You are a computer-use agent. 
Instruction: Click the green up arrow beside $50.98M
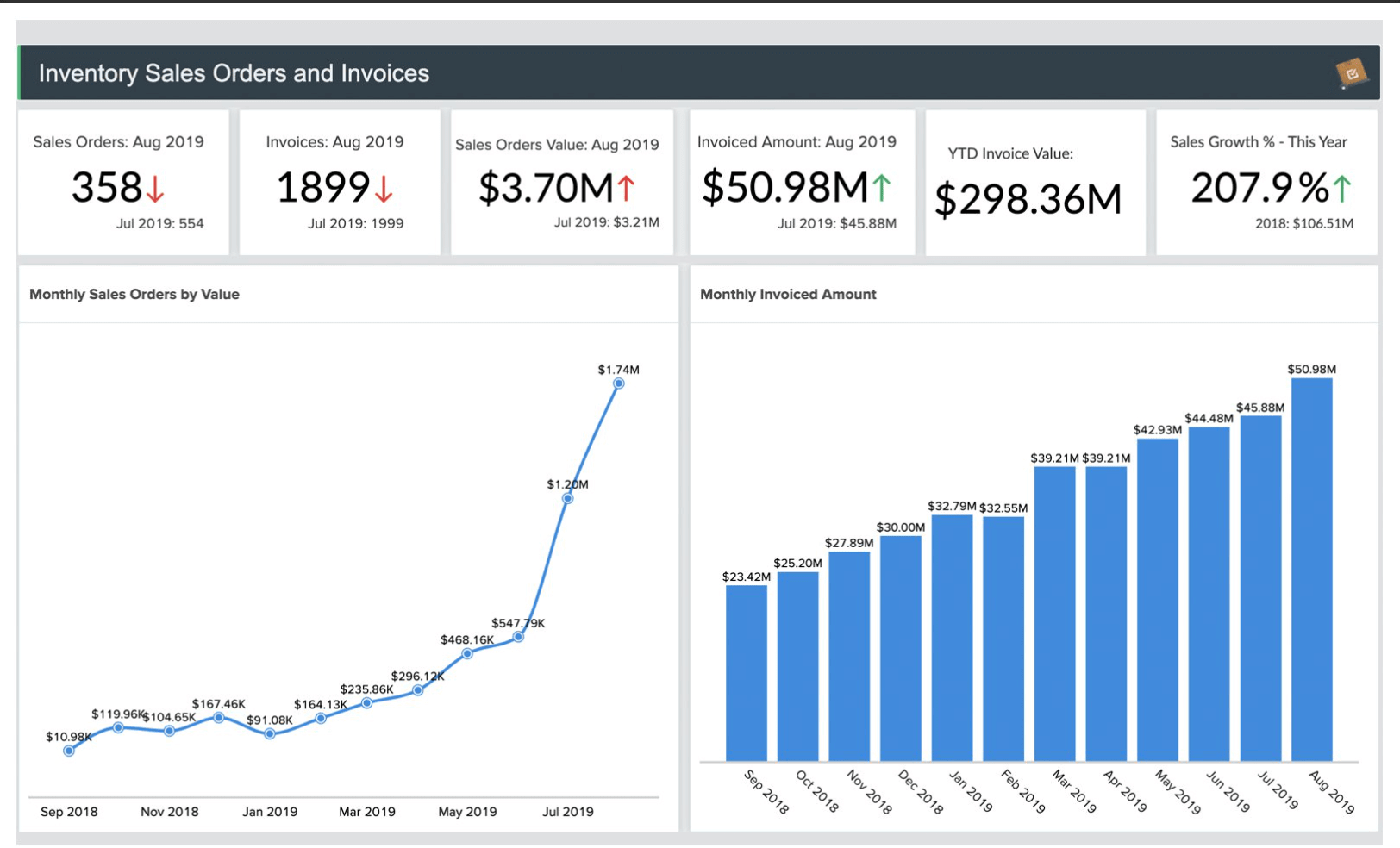(x=881, y=188)
